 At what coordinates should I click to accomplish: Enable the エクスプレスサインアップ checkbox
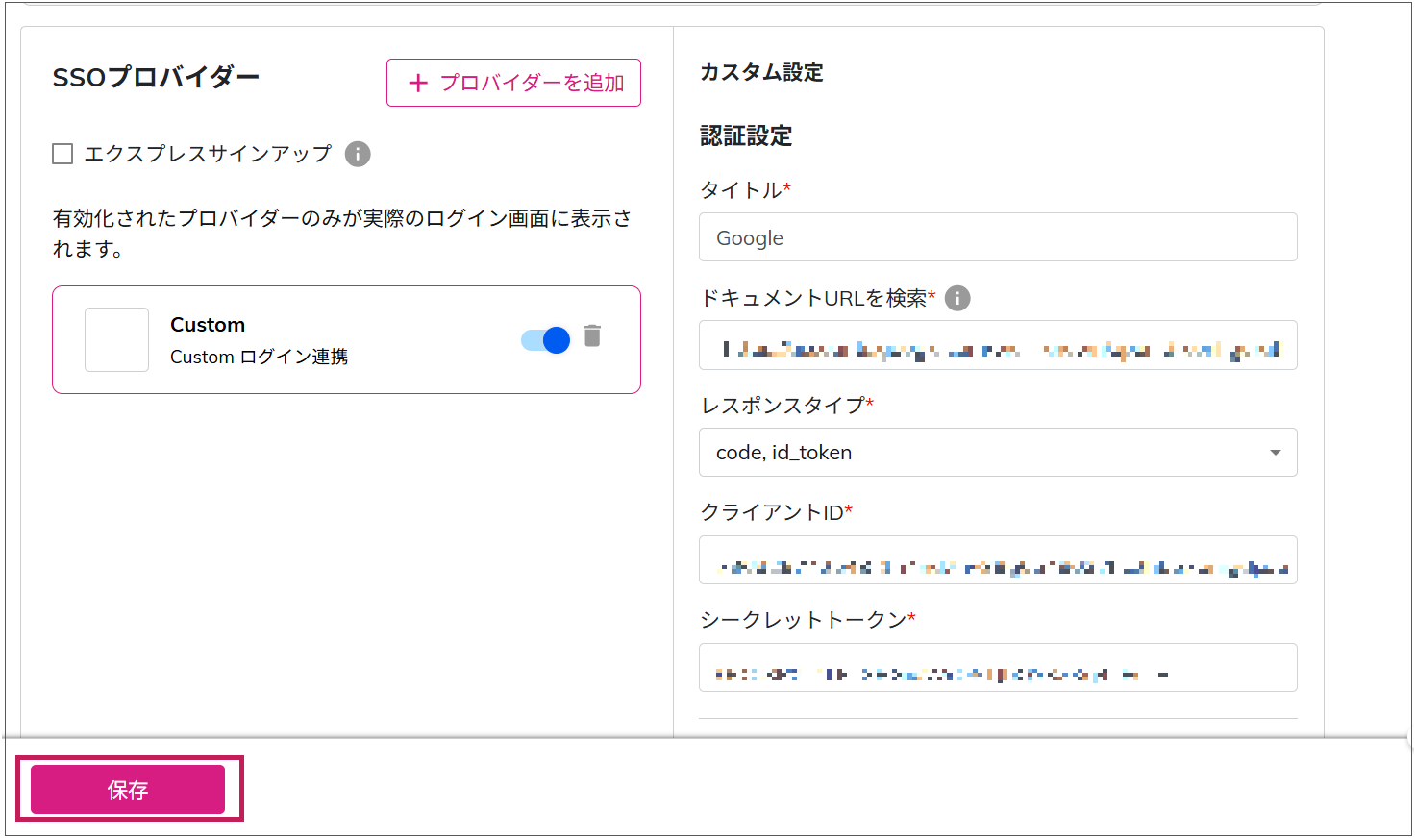[x=62, y=154]
